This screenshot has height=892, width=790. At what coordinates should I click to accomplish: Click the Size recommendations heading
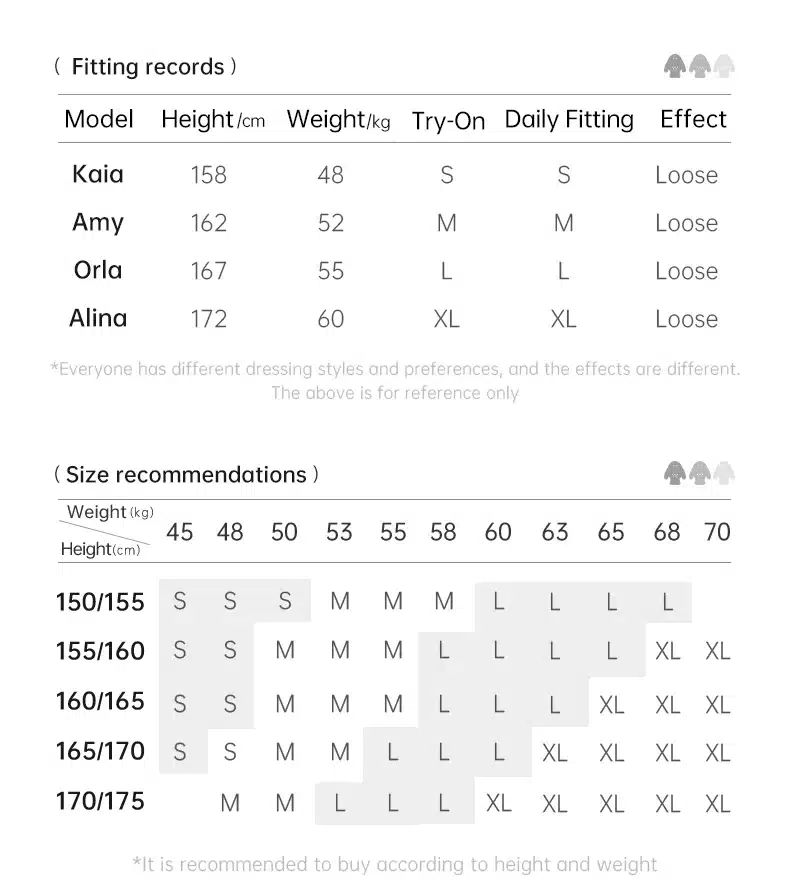point(186,474)
